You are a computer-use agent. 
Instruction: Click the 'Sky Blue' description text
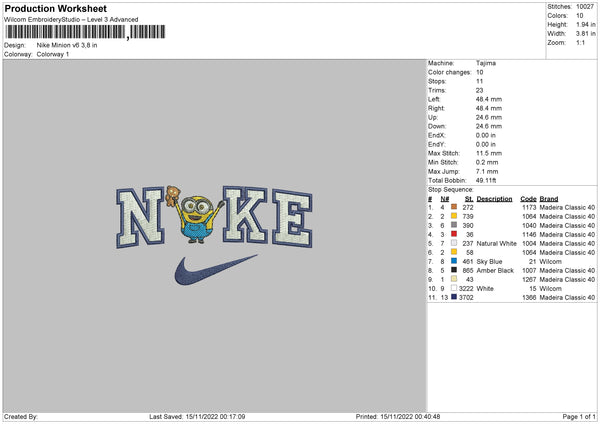pos(489,262)
